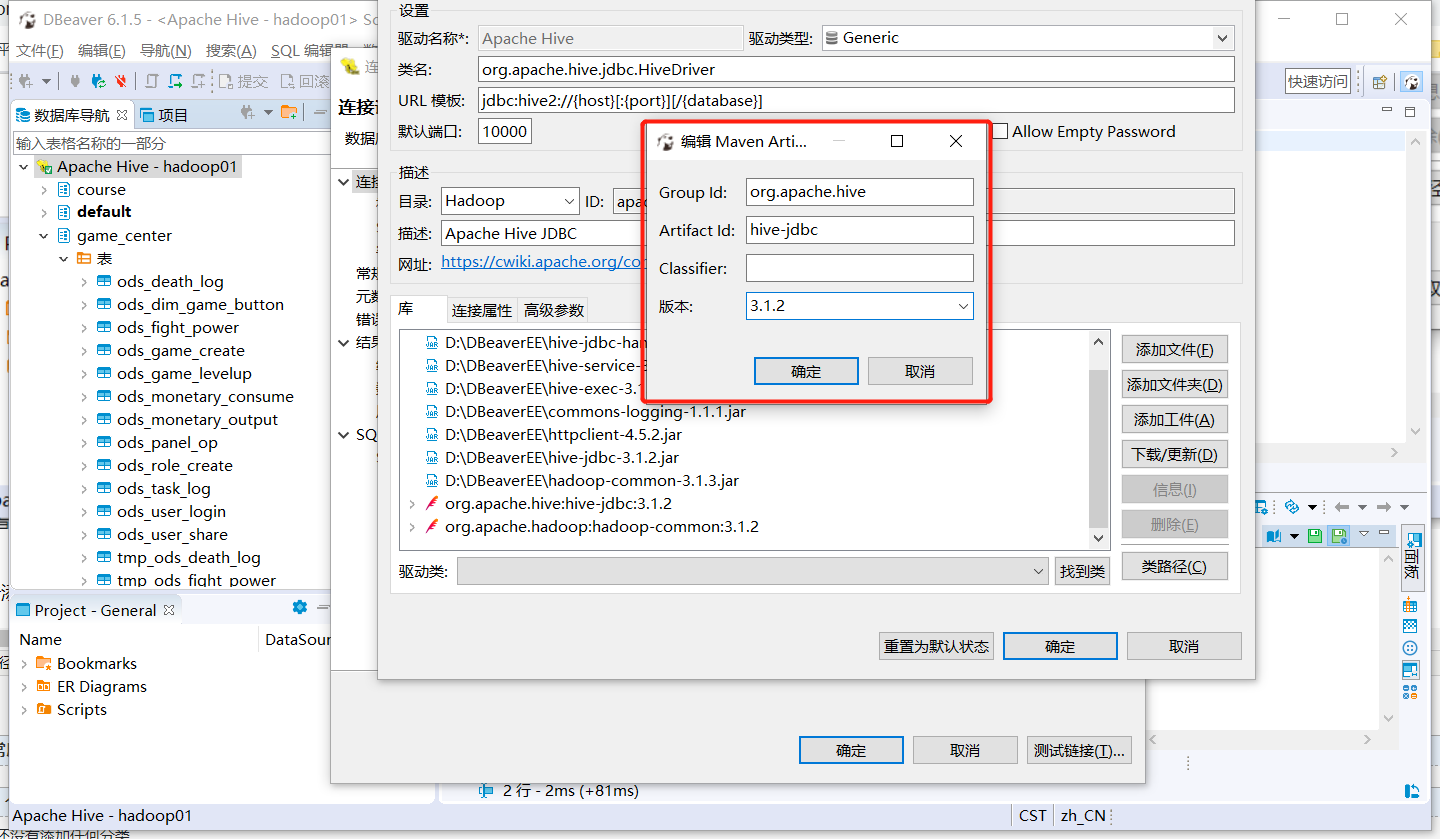The height and width of the screenshot is (839, 1440).
Task: Click the 下载/更新(D) button
Action: tap(1175, 455)
